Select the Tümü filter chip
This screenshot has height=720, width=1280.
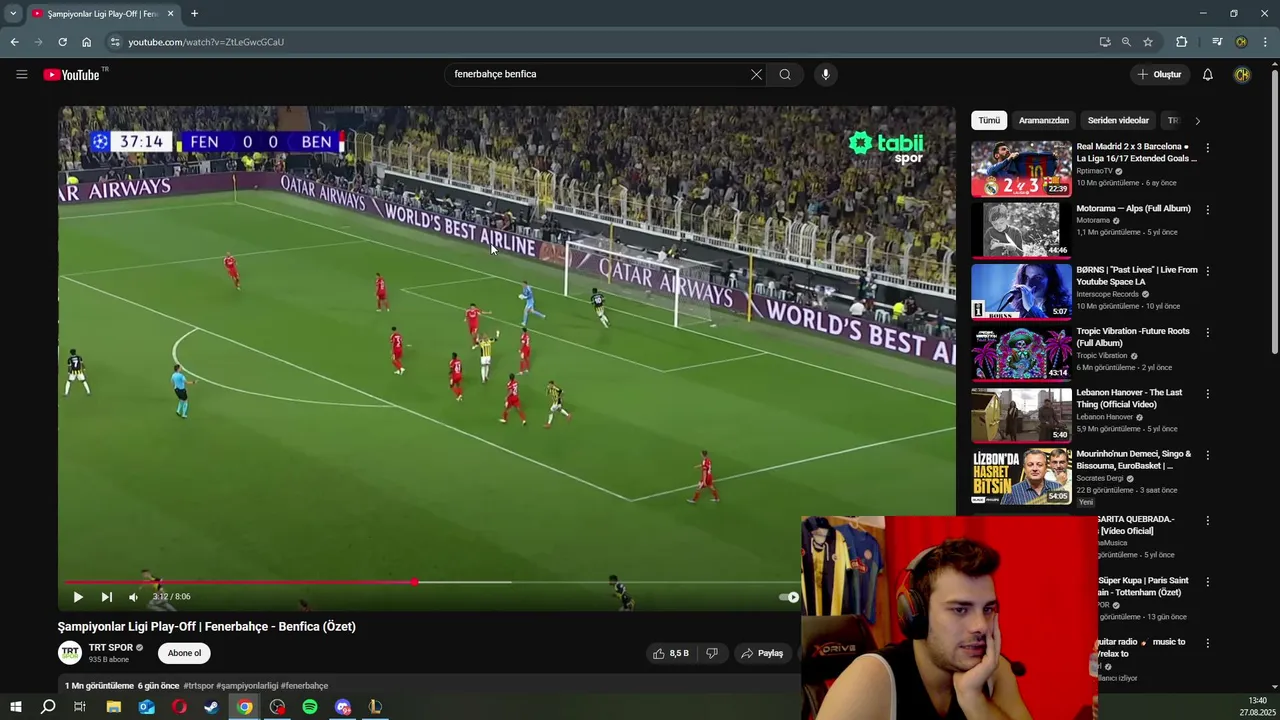point(989,120)
